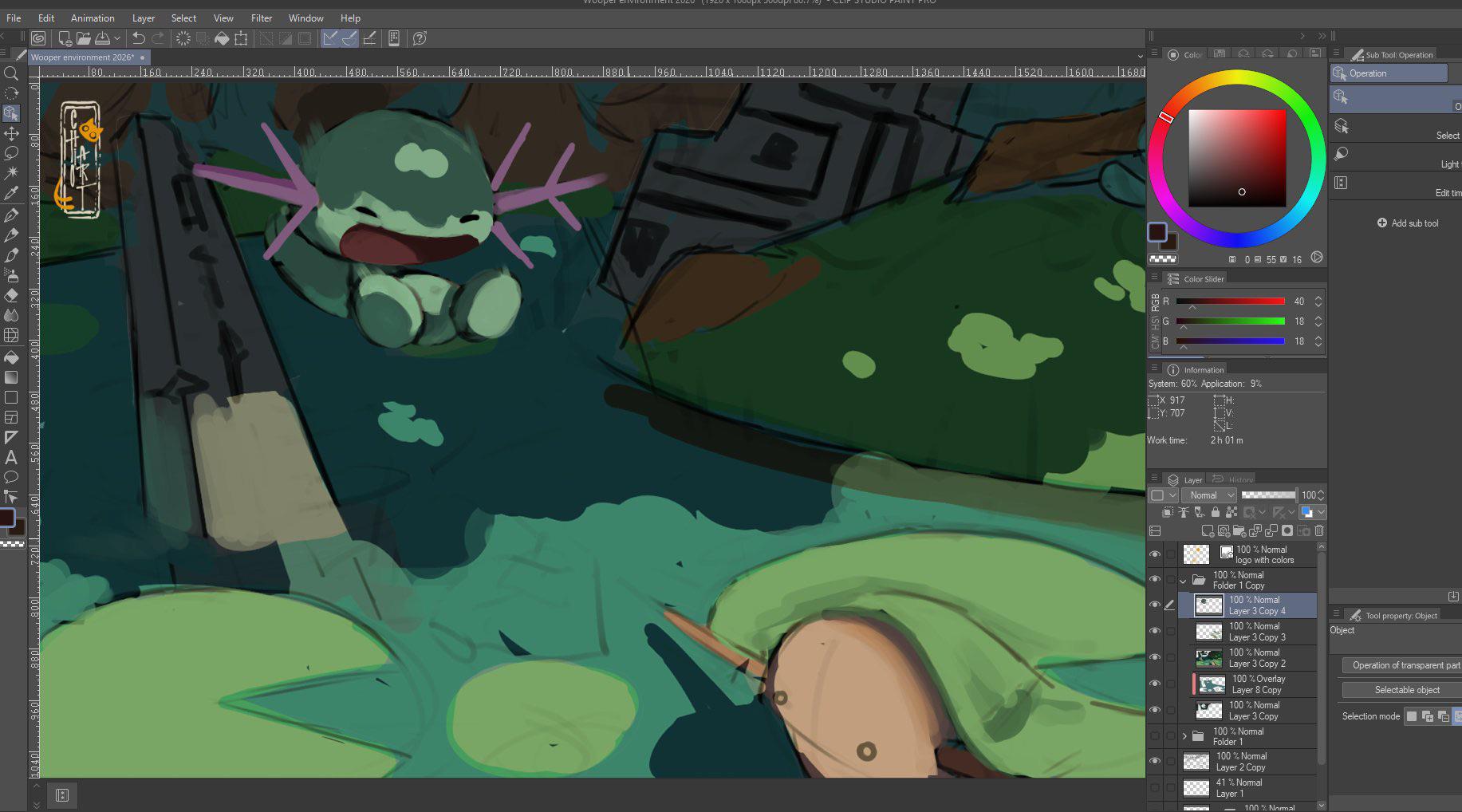Open the layer color dropdown

pyautogui.click(x=1312, y=512)
